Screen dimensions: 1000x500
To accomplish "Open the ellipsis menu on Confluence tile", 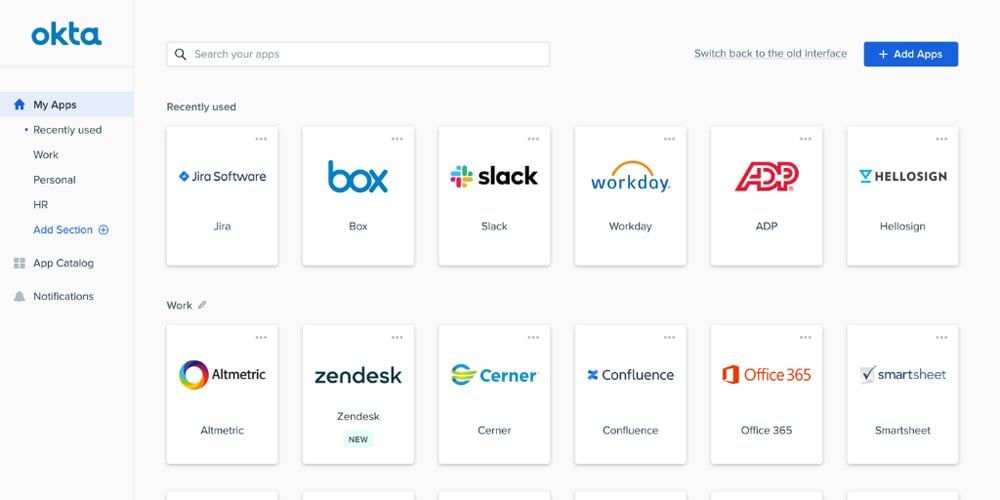I will pos(669,338).
